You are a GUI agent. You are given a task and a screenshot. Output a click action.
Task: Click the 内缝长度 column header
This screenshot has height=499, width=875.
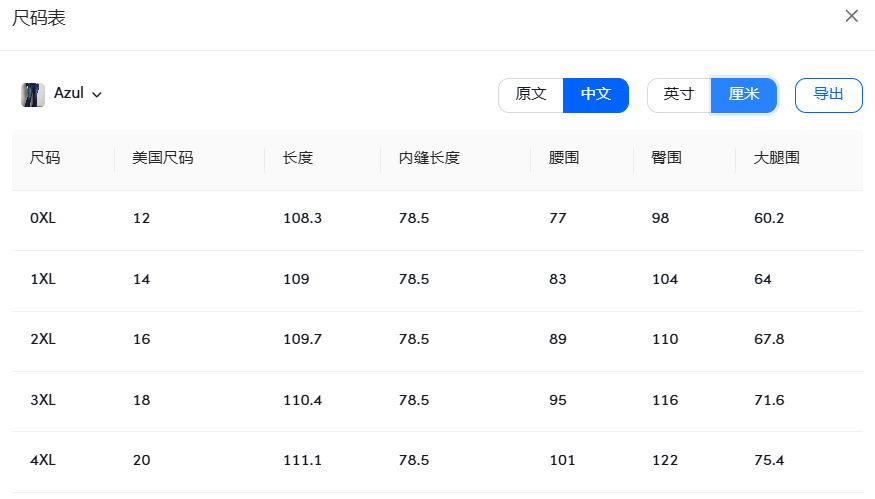coord(429,158)
